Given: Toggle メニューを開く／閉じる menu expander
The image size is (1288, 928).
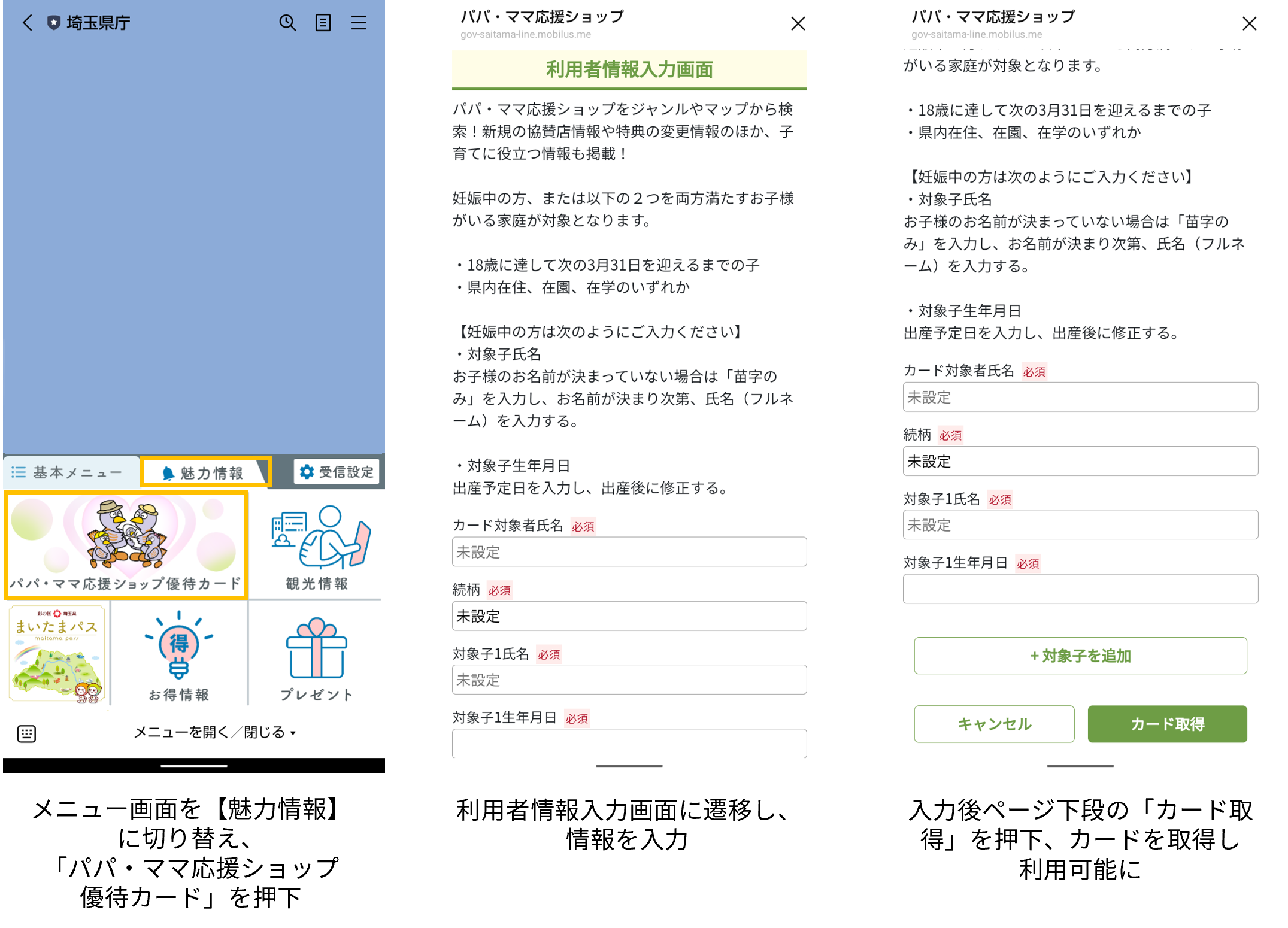Looking at the screenshot, I should 214,732.
